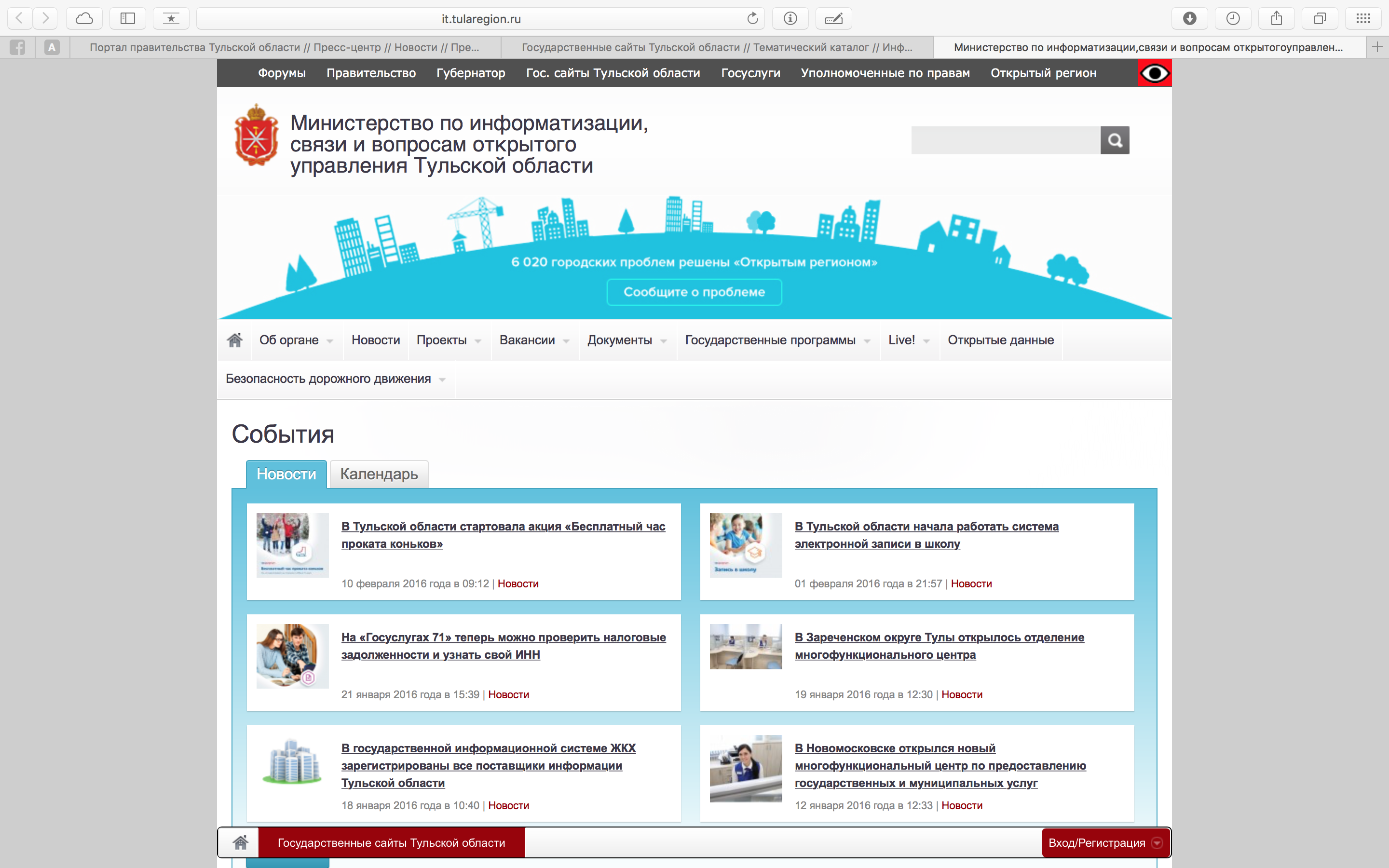The image size is (1389, 868).
Task: Open Зареченском округе МФЦ article
Action: click(940, 646)
